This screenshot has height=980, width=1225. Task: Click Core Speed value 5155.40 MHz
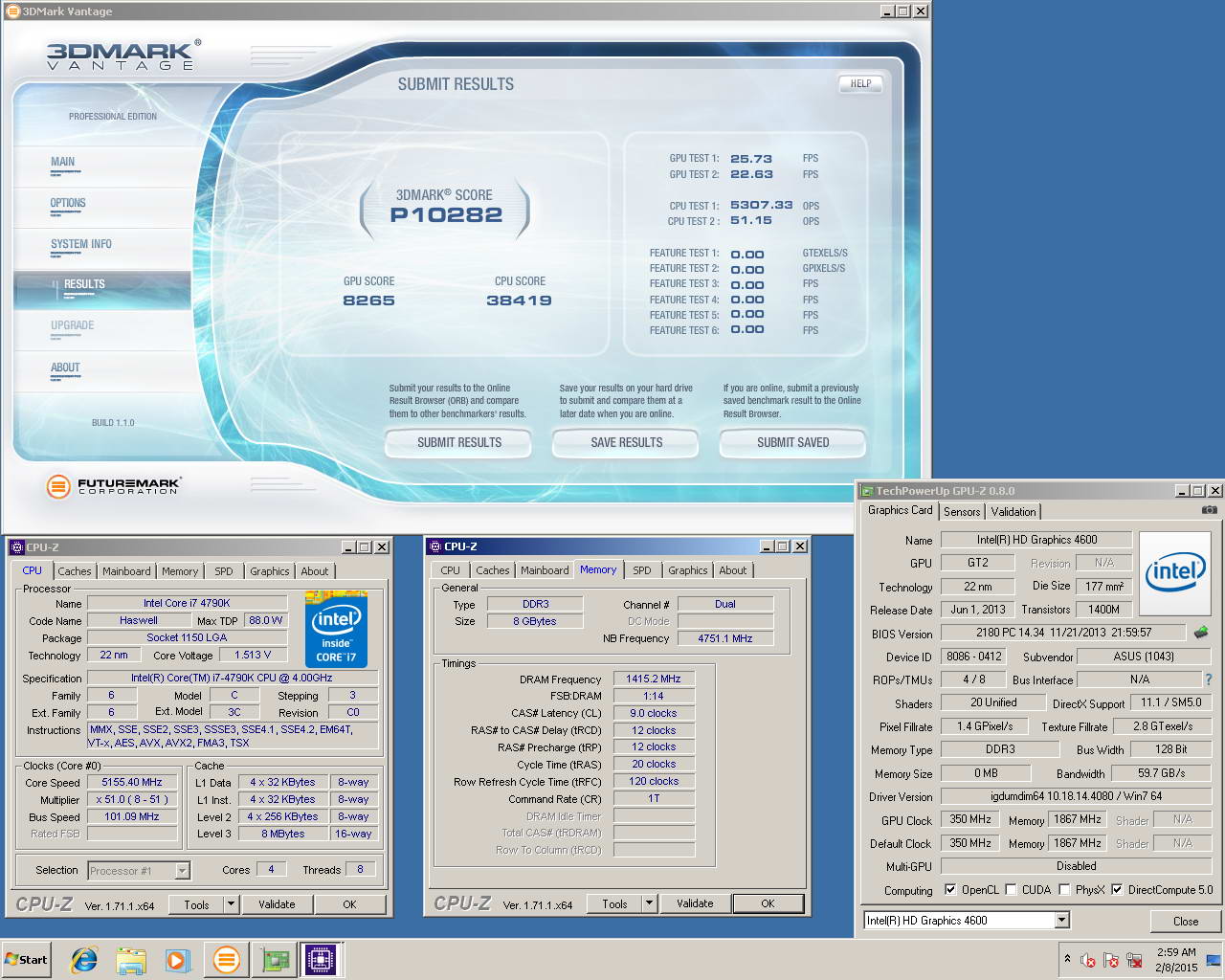click(132, 782)
